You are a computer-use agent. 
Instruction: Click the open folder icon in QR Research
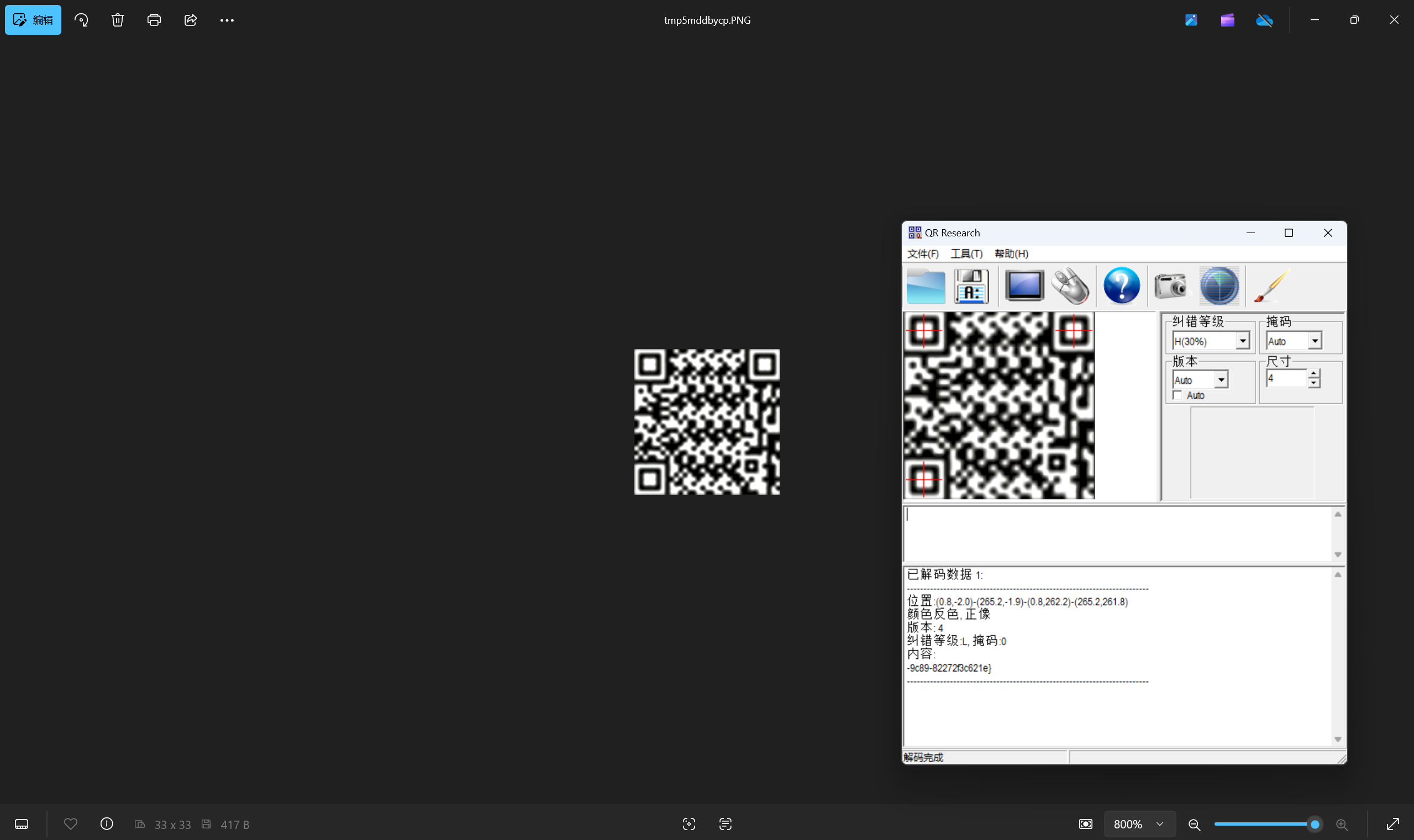point(926,286)
